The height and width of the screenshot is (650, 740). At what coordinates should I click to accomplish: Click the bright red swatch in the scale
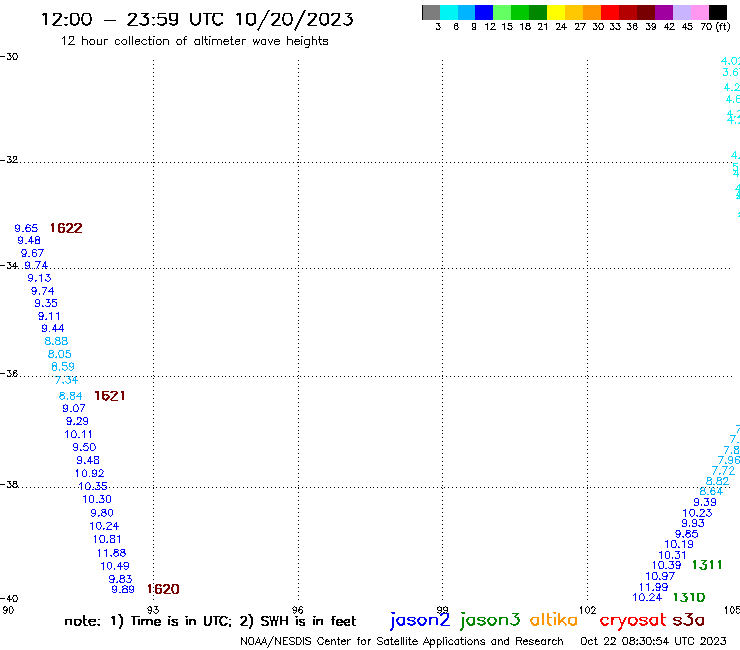[610, 12]
